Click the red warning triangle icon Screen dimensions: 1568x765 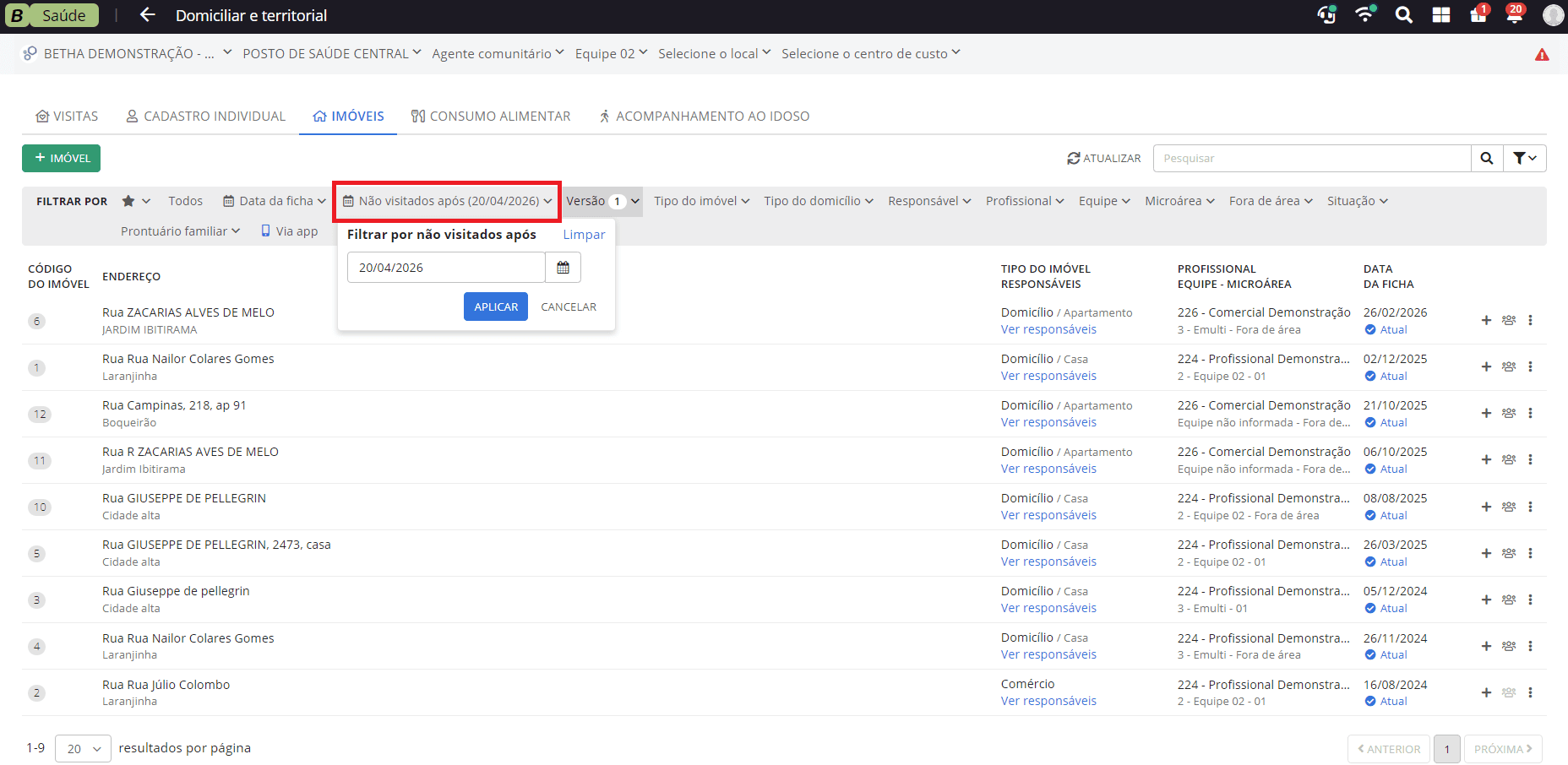tap(1542, 54)
